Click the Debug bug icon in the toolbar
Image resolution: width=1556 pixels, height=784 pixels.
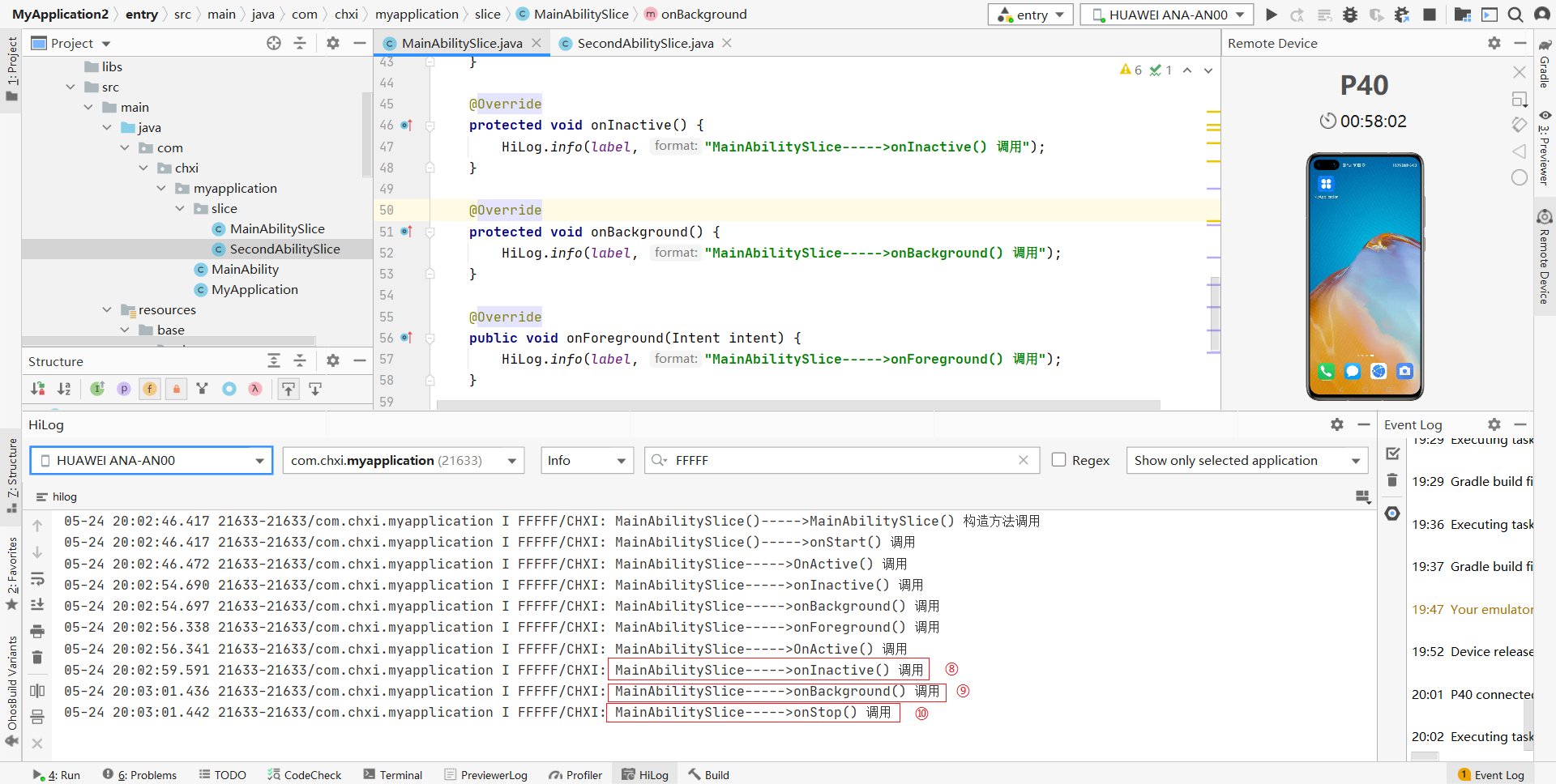[x=1350, y=15]
